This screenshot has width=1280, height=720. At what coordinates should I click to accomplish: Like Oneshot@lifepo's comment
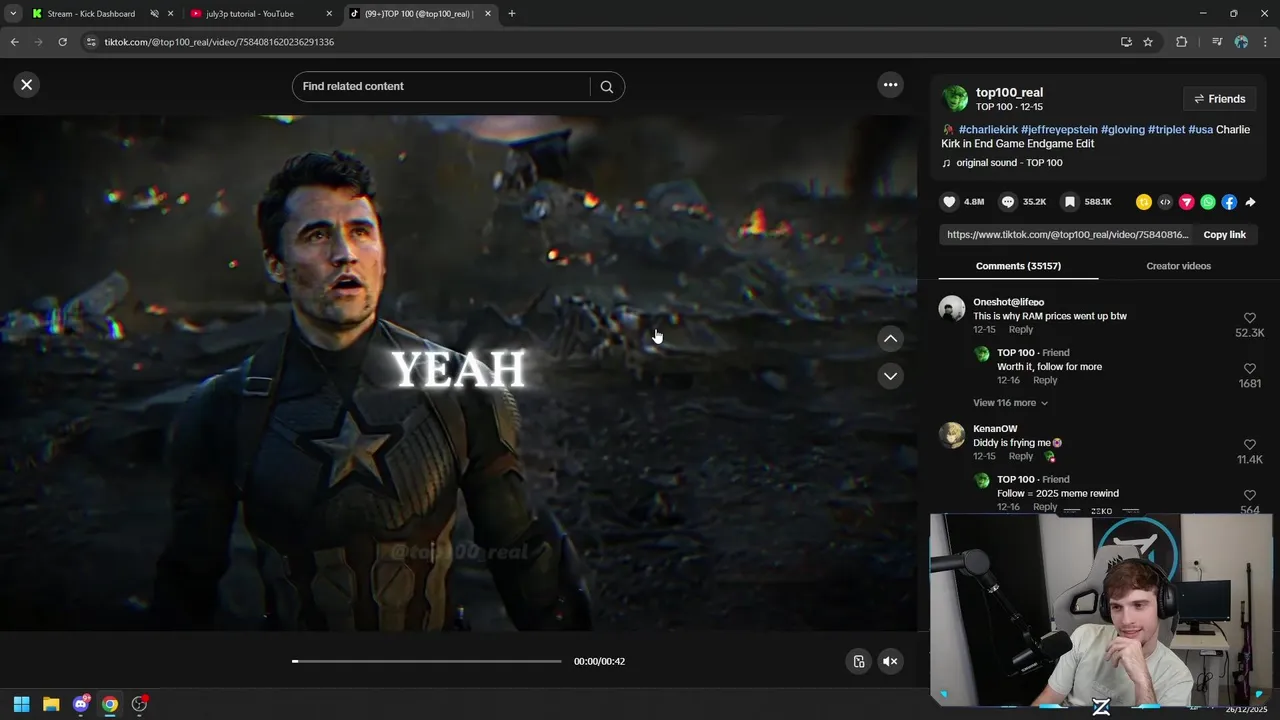coord(1250,318)
